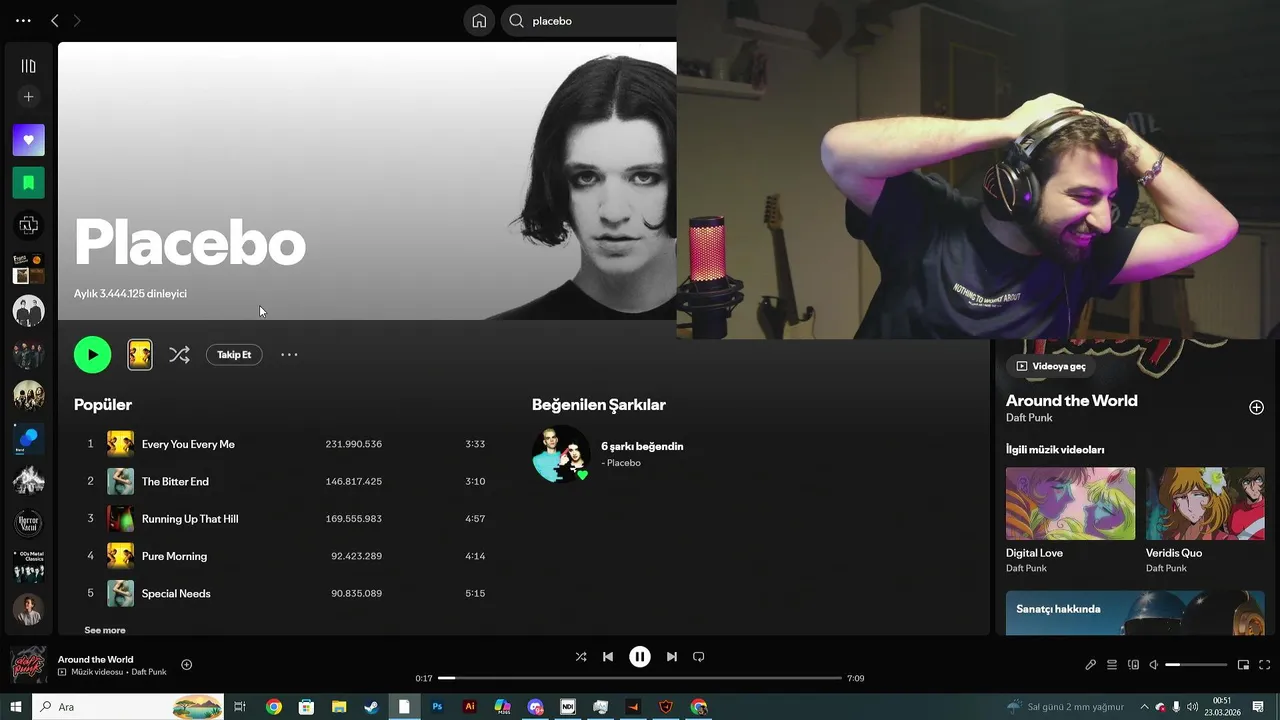
Task: Play Placebo with the green play button
Action: point(92,354)
